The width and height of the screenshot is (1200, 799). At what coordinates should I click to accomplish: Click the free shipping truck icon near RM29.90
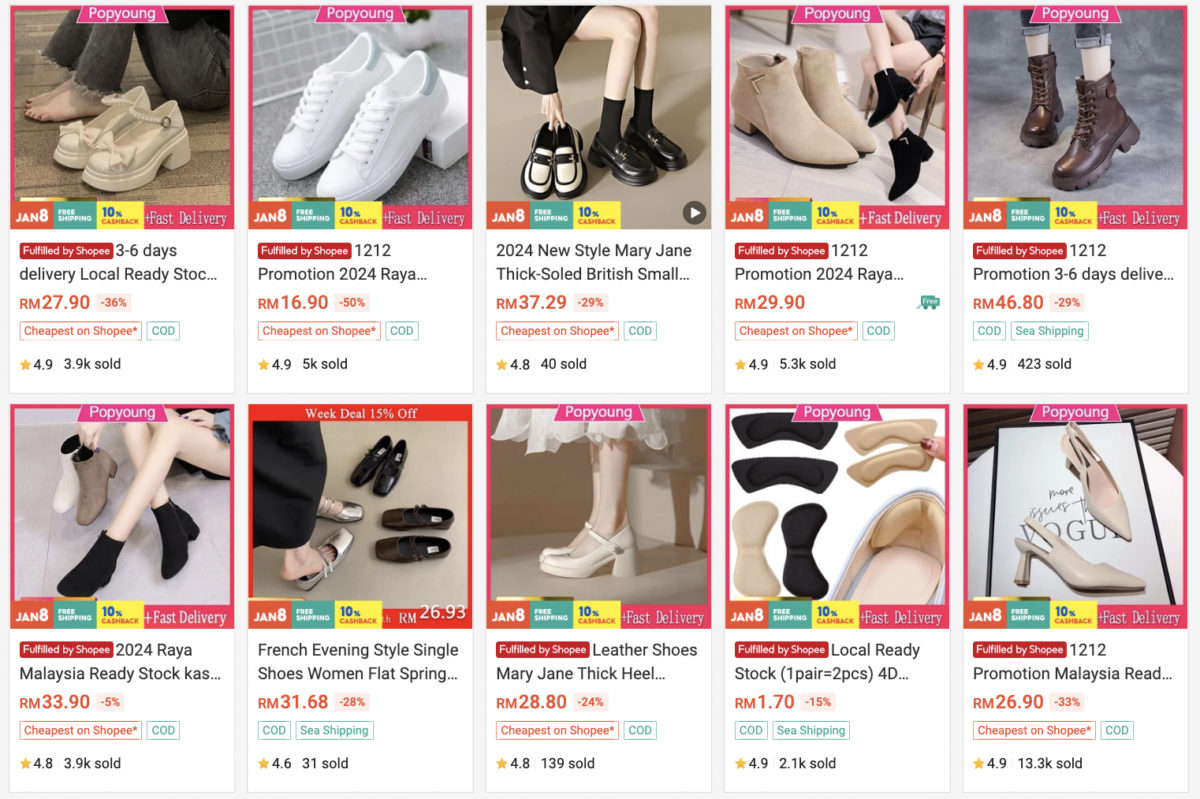(929, 302)
